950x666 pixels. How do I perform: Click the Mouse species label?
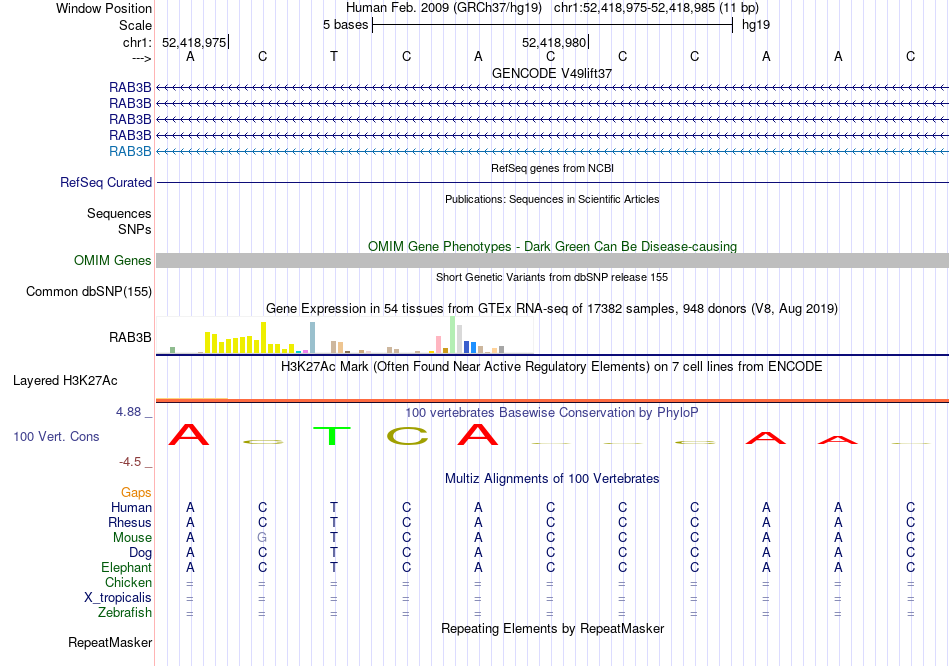click(x=132, y=538)
